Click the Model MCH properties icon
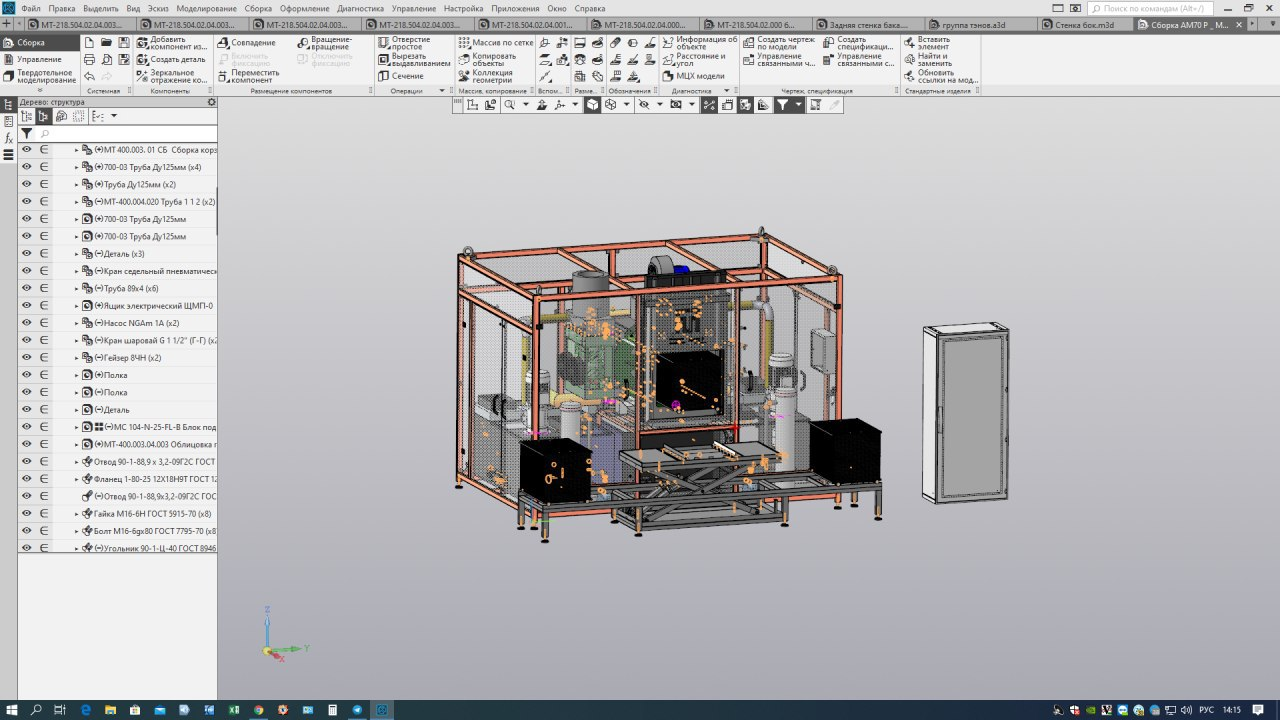This screenshot has height=720, width=1280. click(x=668, y=76)
